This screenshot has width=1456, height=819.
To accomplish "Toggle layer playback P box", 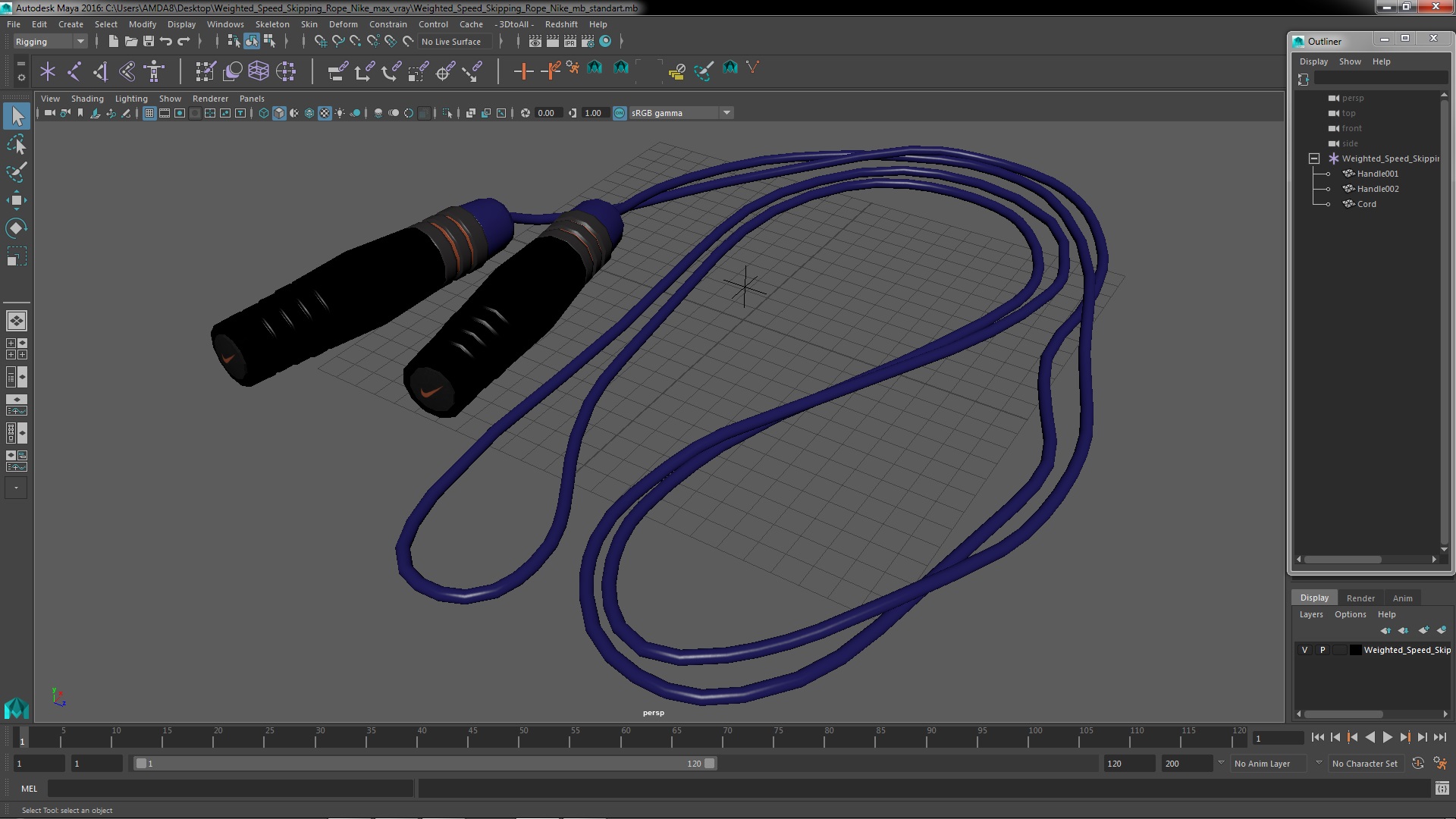I will (x=1323, y=651).
